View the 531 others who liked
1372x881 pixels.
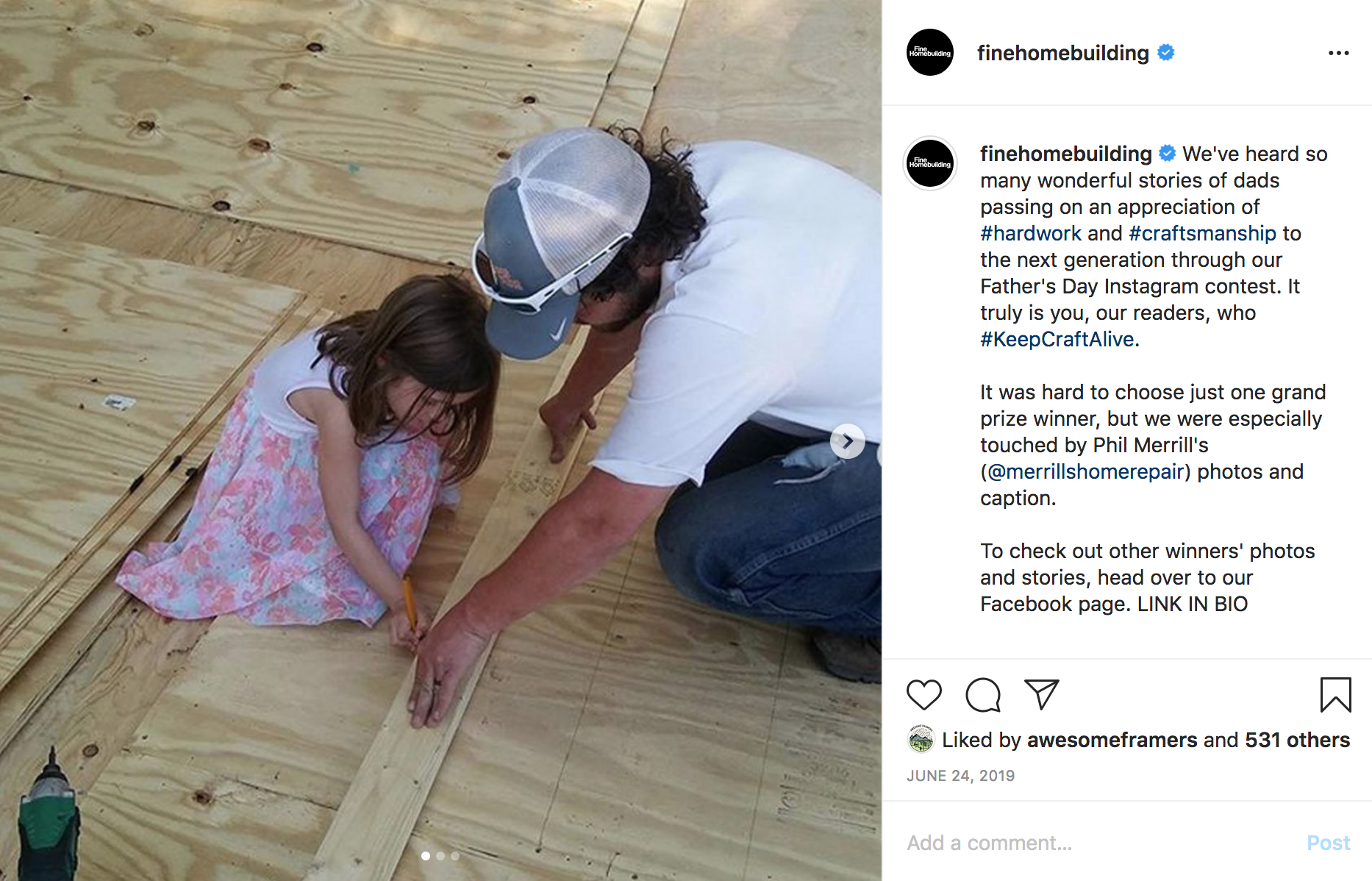tap(1297, 740)
